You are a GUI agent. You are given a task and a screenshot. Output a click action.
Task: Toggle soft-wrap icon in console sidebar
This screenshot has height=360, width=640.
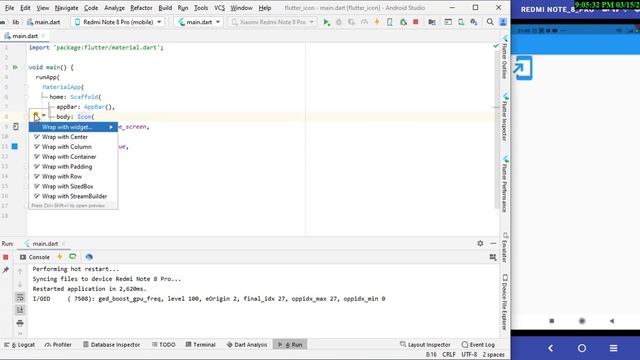pos(20,297)
